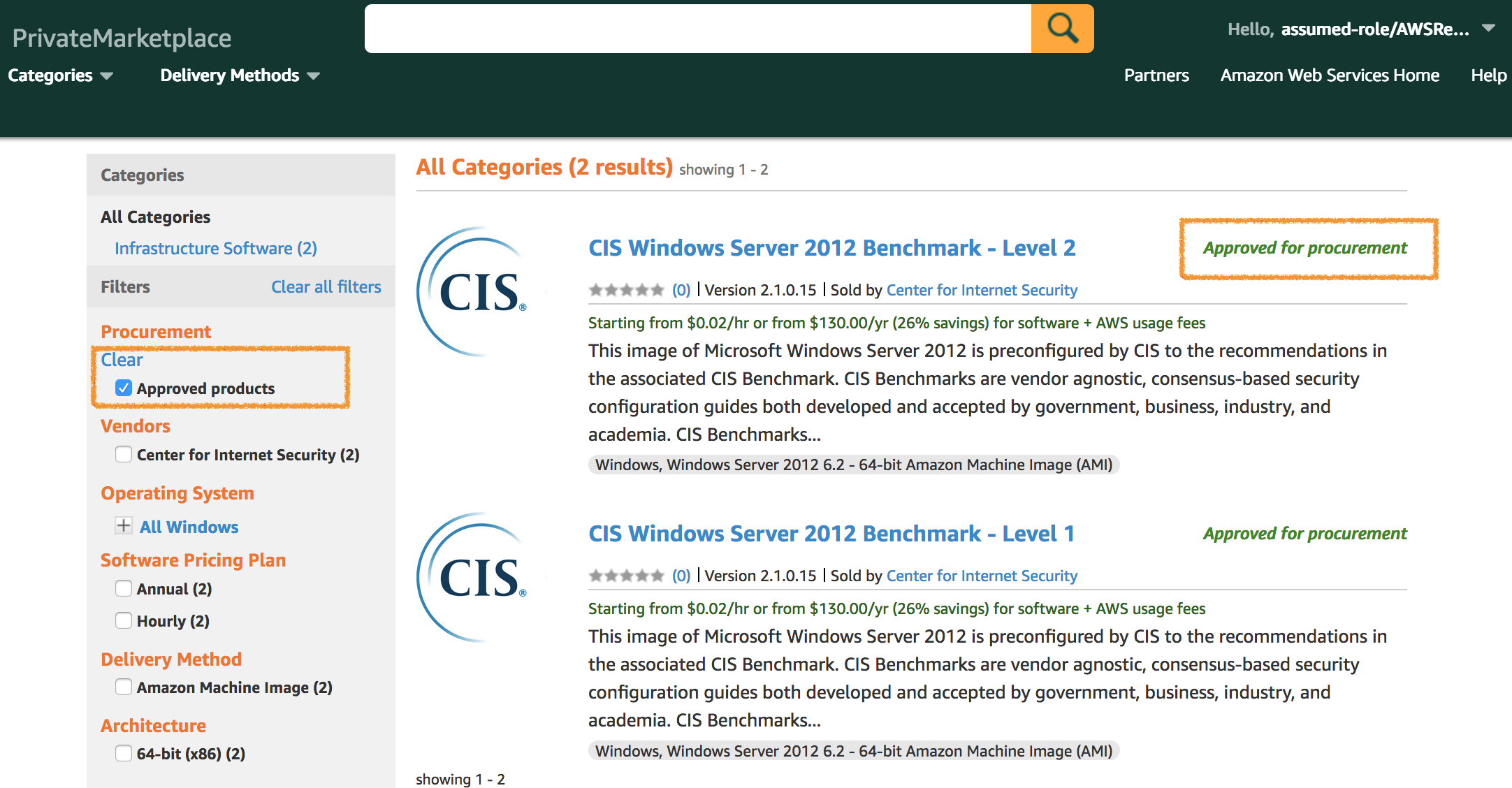The height and width of the screenshot is (788, 1512).
Task: Click the orange search magnifier button
Action: click(1062, 29)
